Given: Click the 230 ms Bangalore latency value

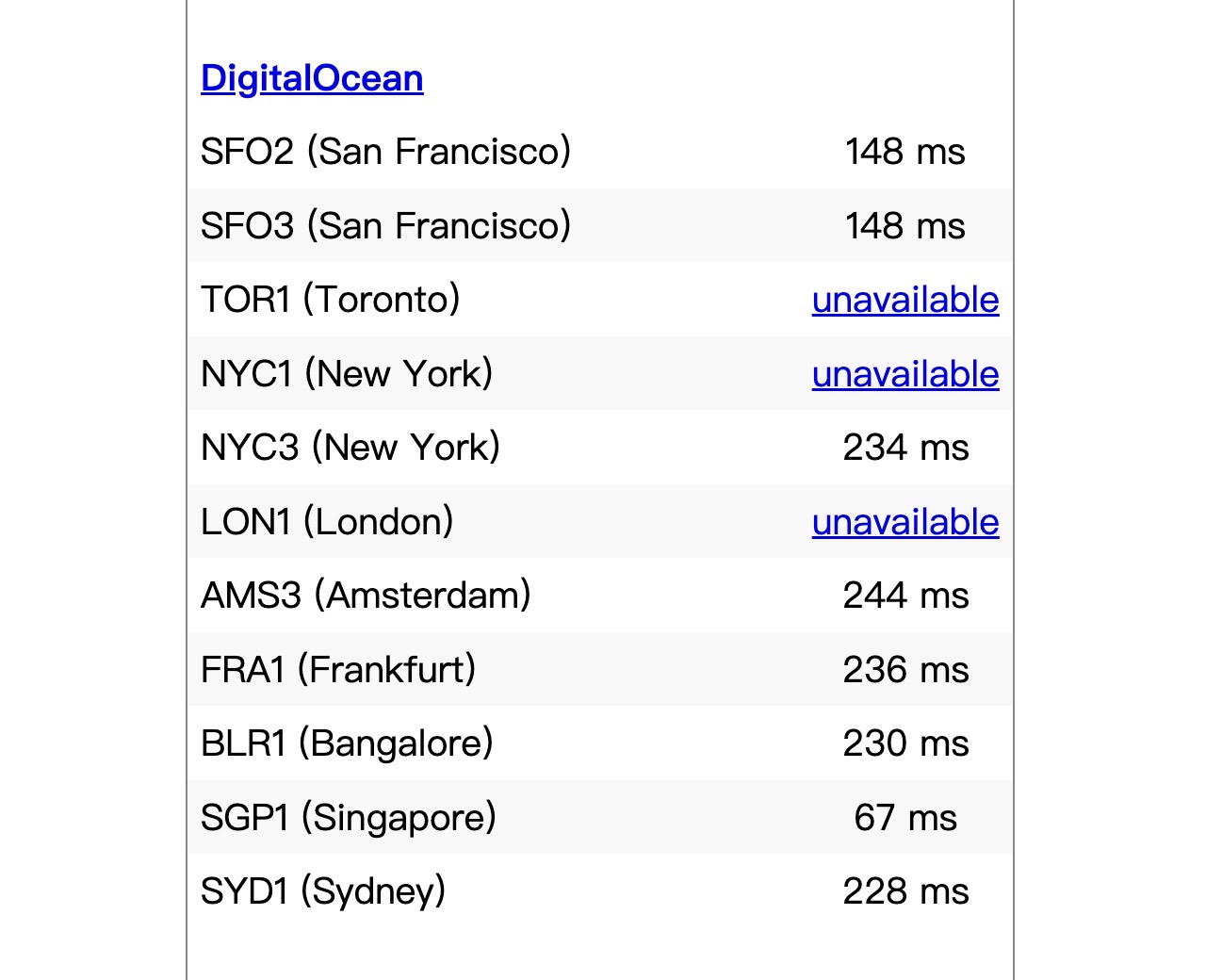Looking at the screenshot, I should click(x=905, y=743).
